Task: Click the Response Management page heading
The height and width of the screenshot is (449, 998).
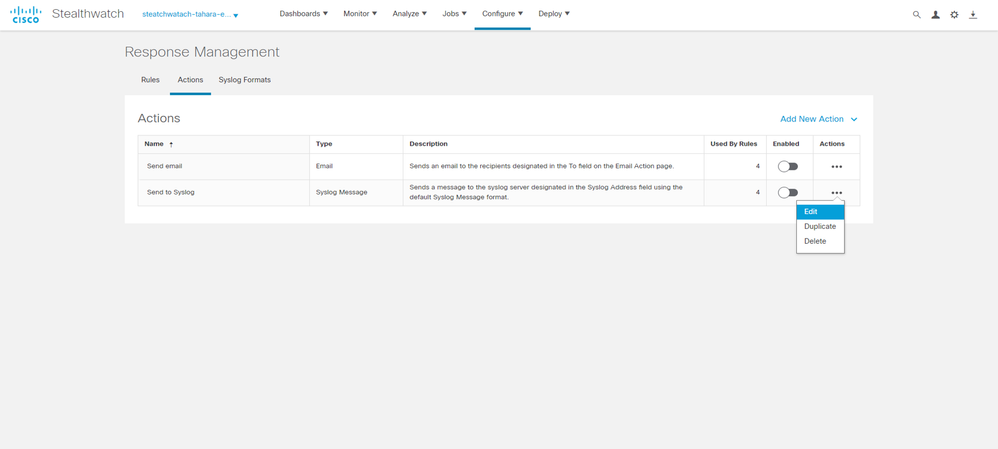Action: tap(202, 52)
